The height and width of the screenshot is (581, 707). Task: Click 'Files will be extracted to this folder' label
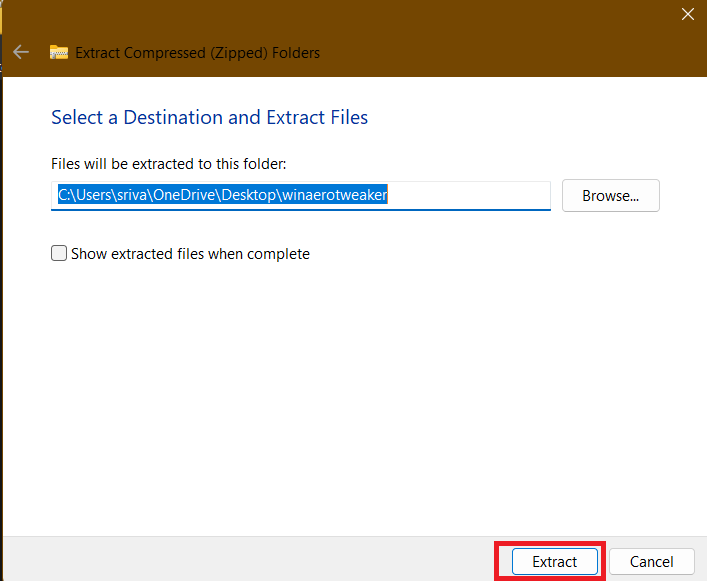click(x=168, y=163)
